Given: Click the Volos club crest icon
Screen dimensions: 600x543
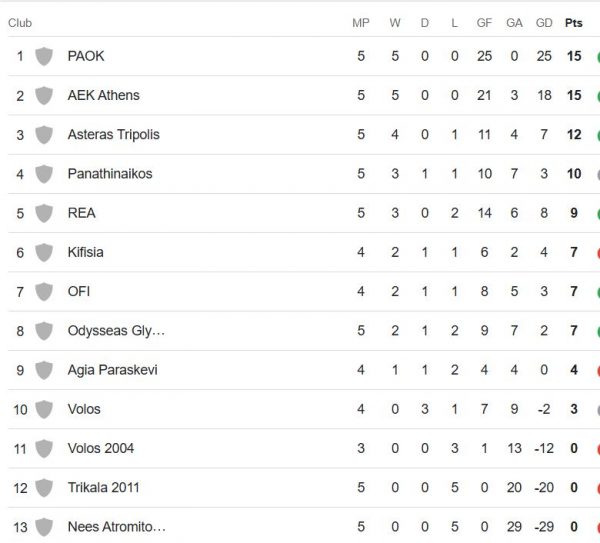Looking at the screenshot, I should point(43,409).
